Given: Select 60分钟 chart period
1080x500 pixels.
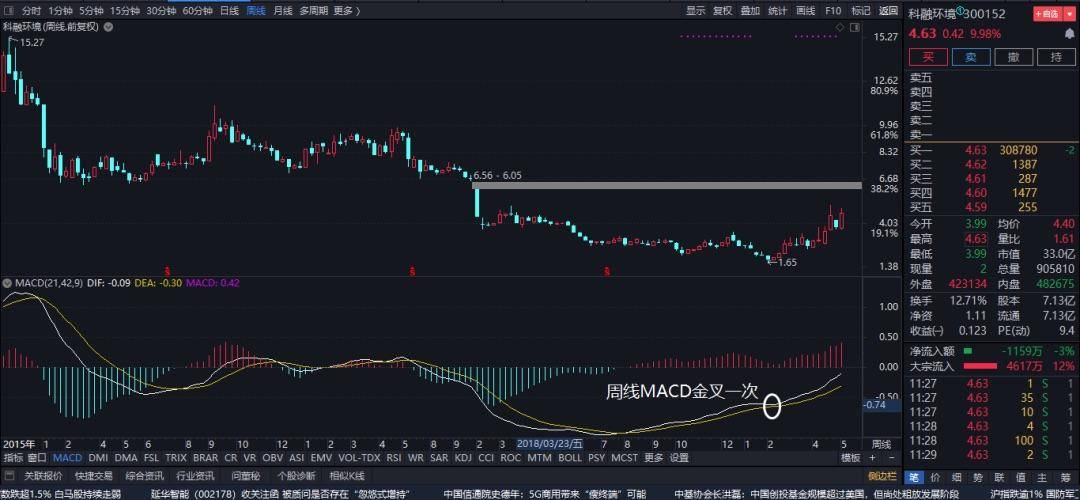Looking at the screenshot, I should (197, 10).
